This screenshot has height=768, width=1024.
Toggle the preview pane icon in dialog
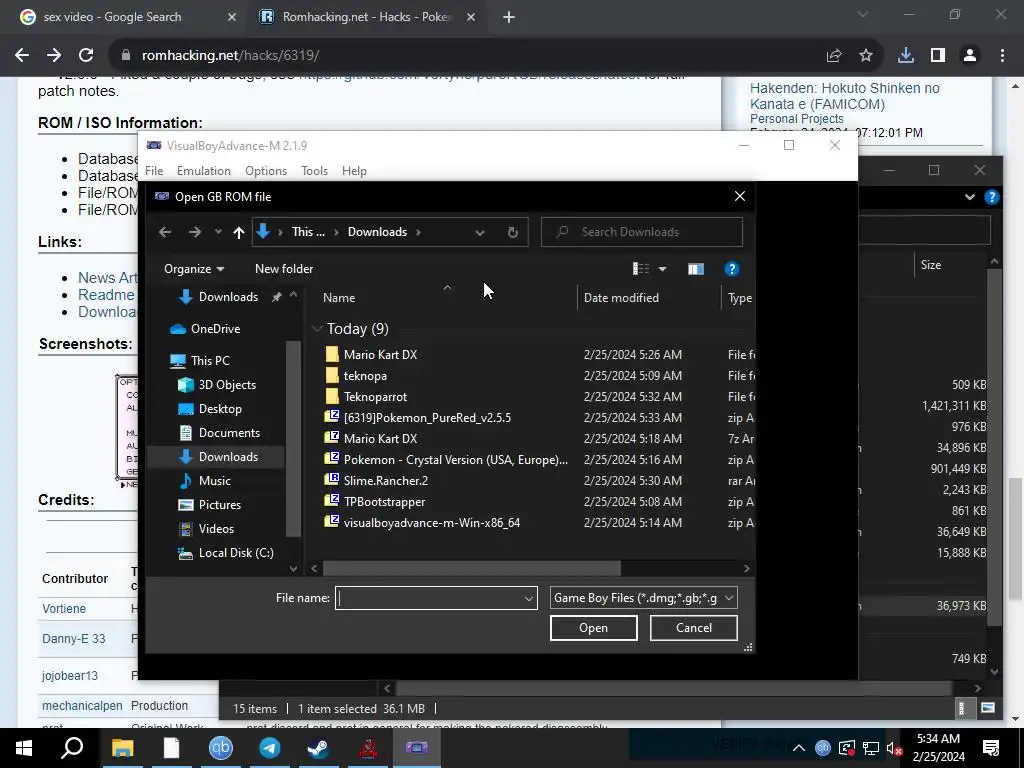click(696, 269)
